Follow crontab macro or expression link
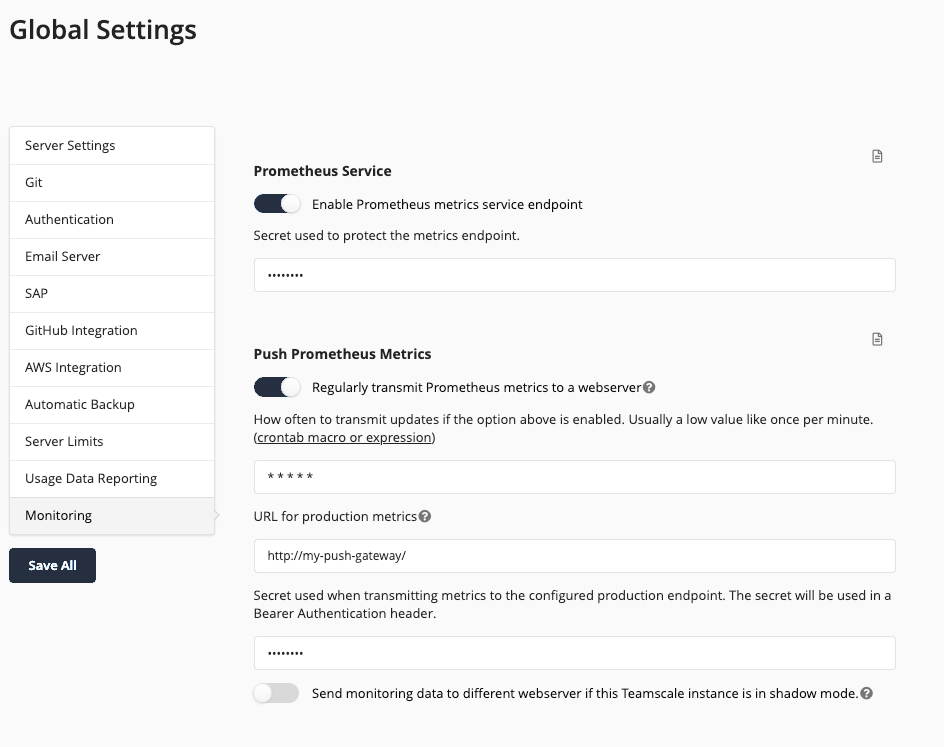 click(x=344, y=438)
